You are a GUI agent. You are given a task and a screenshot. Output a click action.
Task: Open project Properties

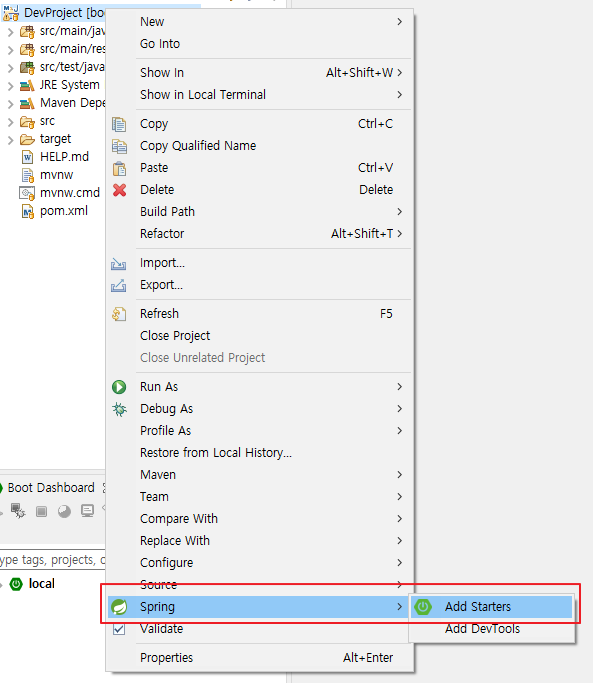point(260,658)
